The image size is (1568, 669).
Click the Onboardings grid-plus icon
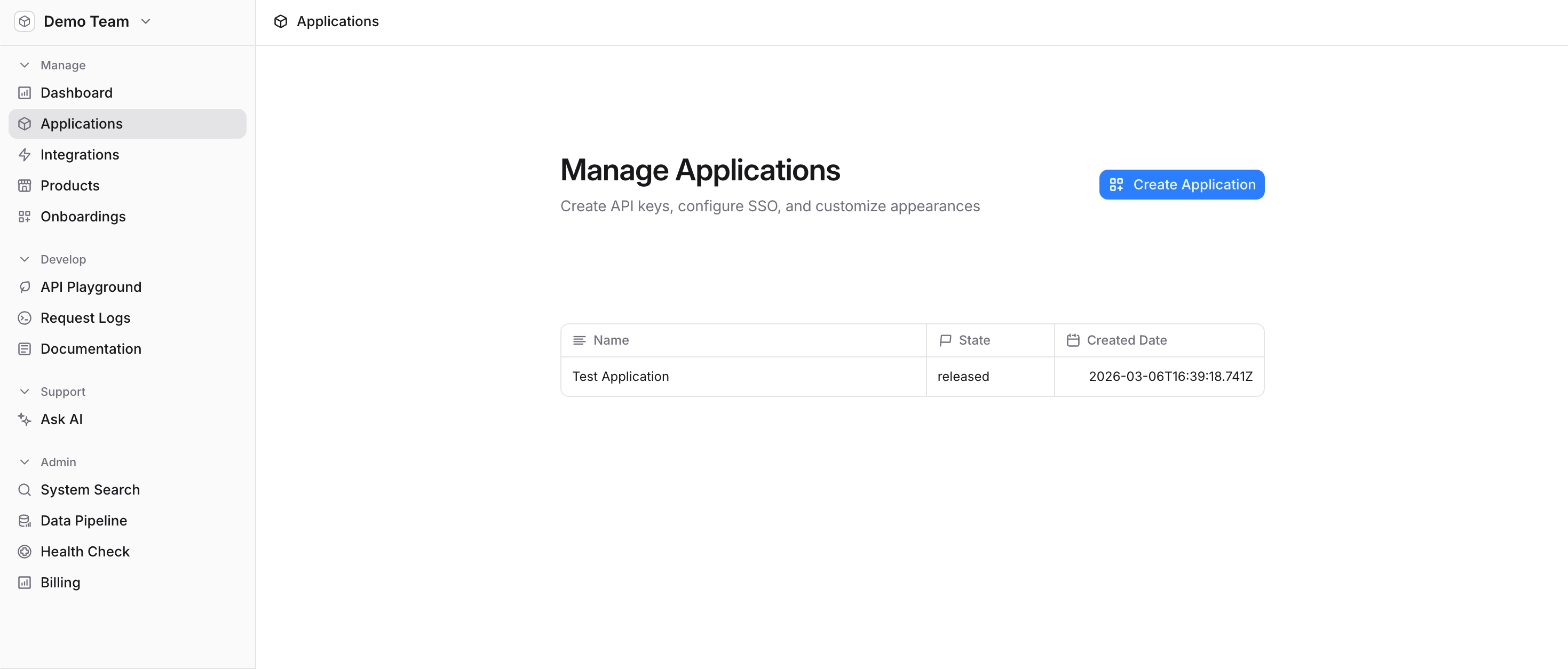coord(25,217)
